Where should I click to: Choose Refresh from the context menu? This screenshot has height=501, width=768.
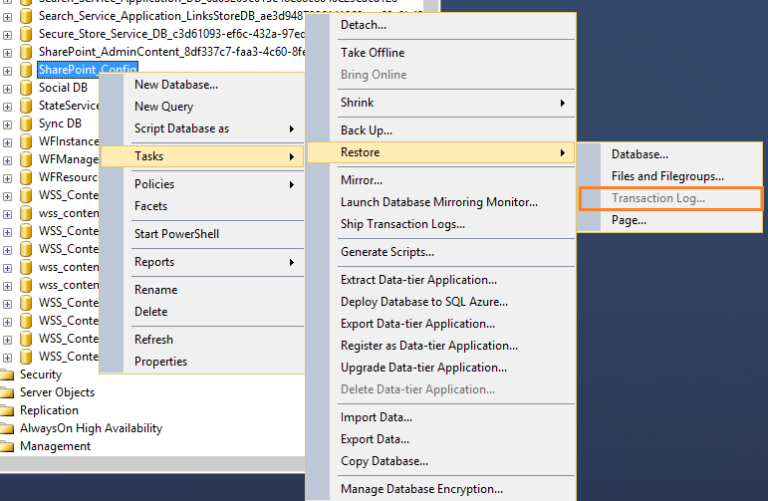click(202, 339)
